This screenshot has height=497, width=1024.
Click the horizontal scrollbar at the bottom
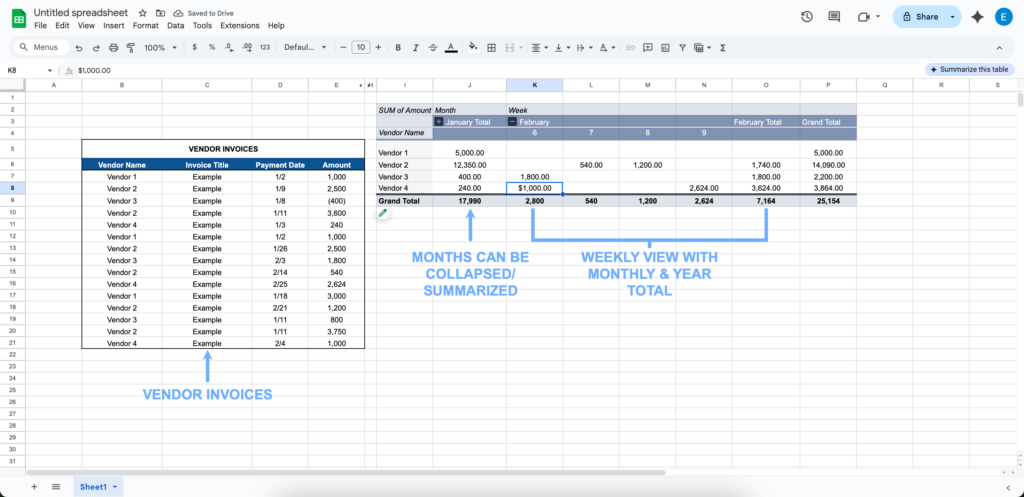346,472
